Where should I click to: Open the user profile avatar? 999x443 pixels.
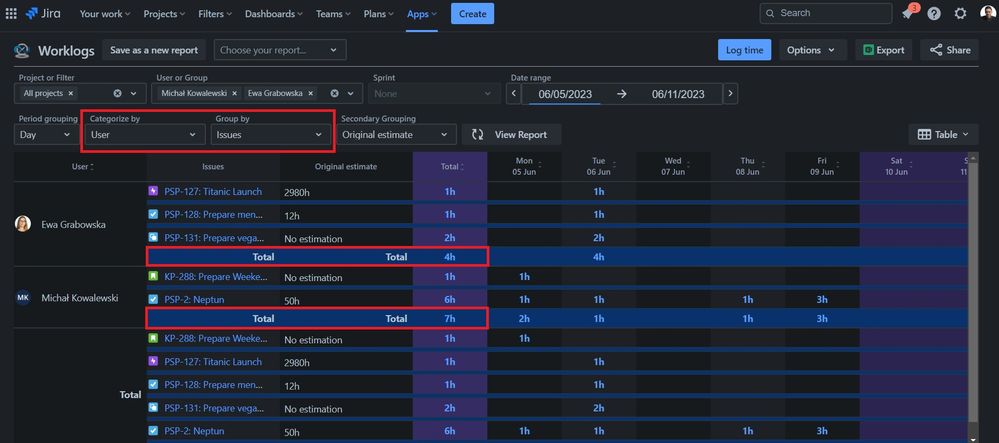coord(988,13)
